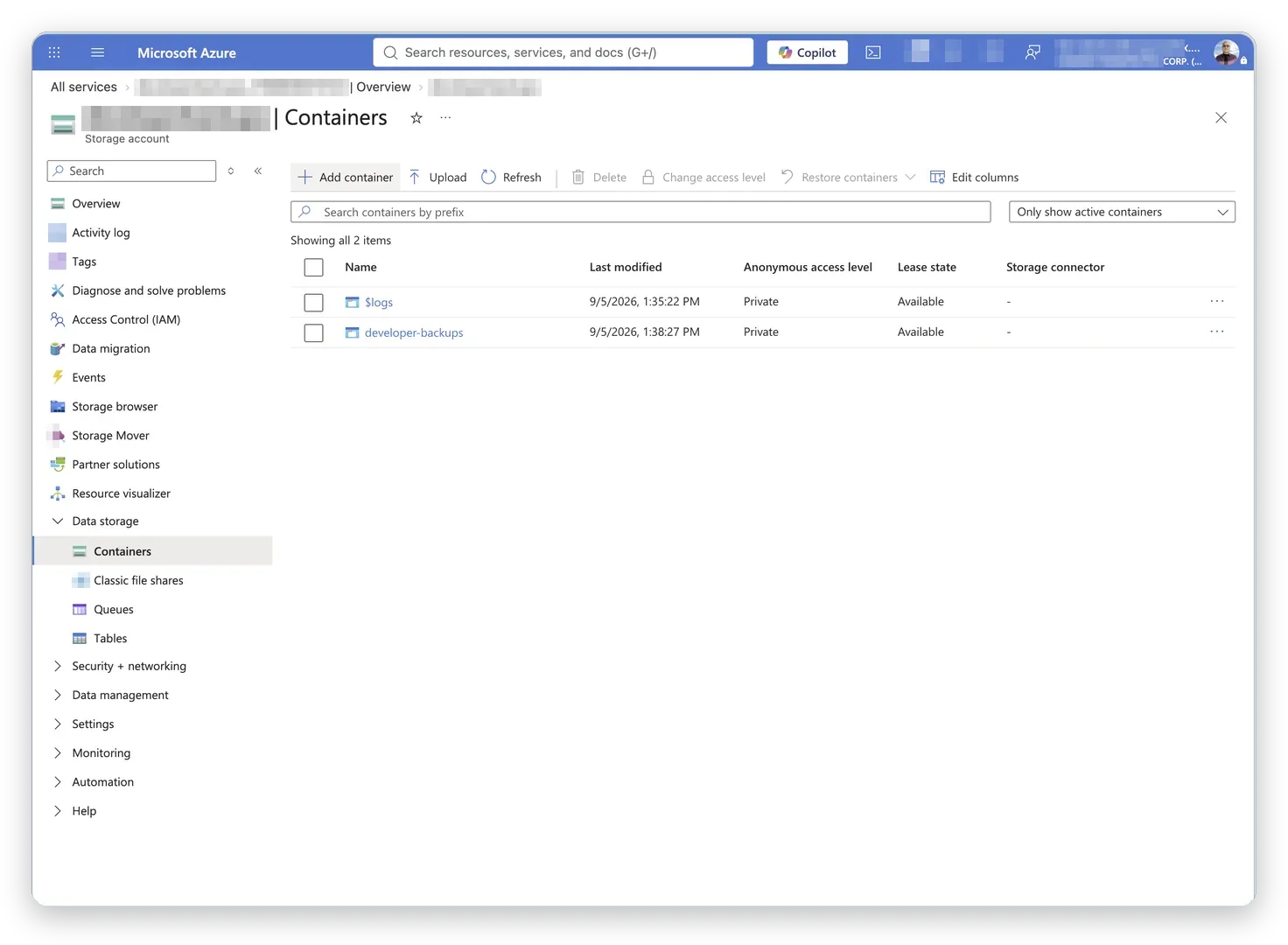Select Storage browser in the sidebar
Screen dimensions: 1288x945
coord(115,406)
